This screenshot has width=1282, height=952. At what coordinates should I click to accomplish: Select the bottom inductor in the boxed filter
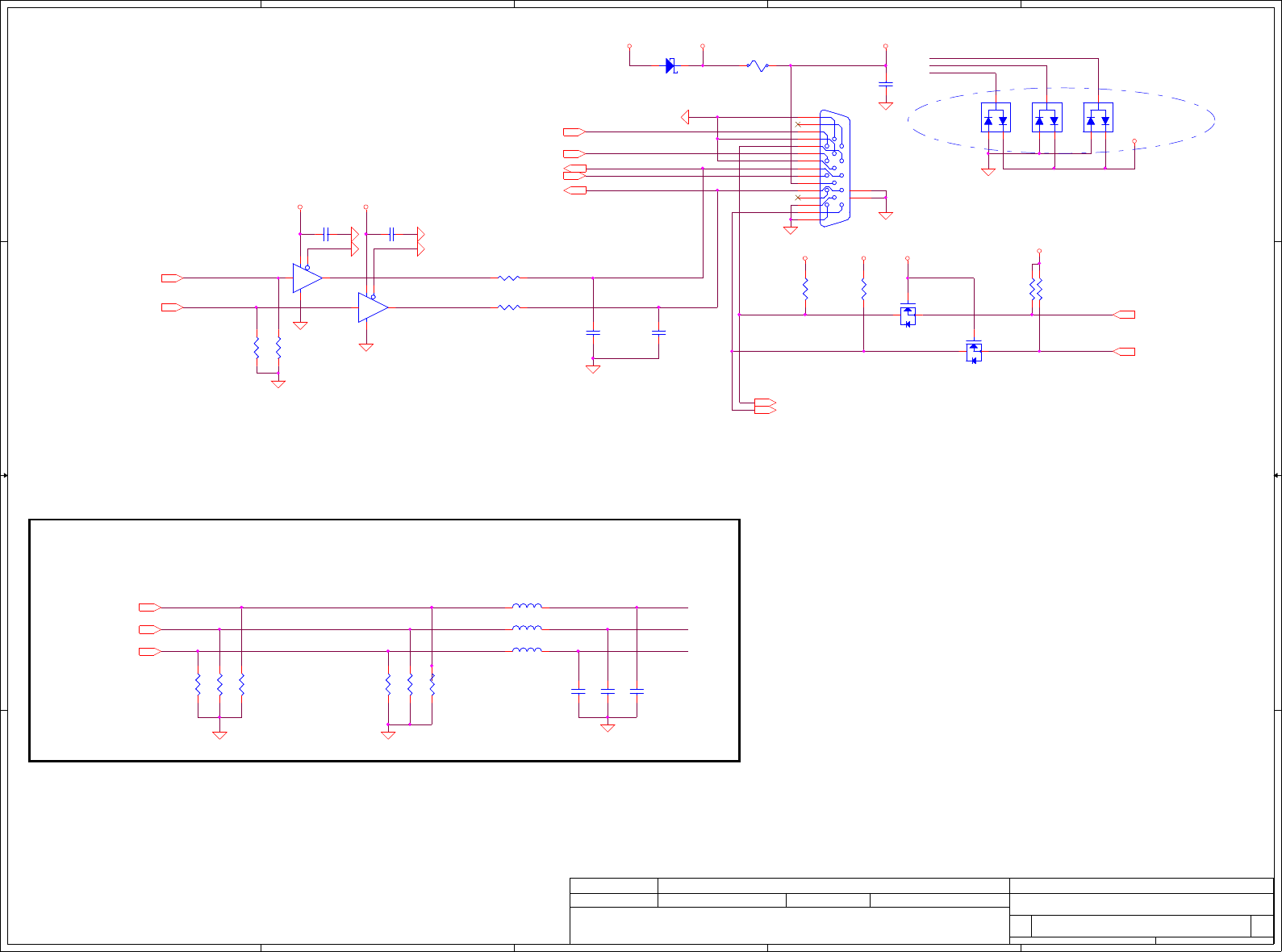(527, 649)
